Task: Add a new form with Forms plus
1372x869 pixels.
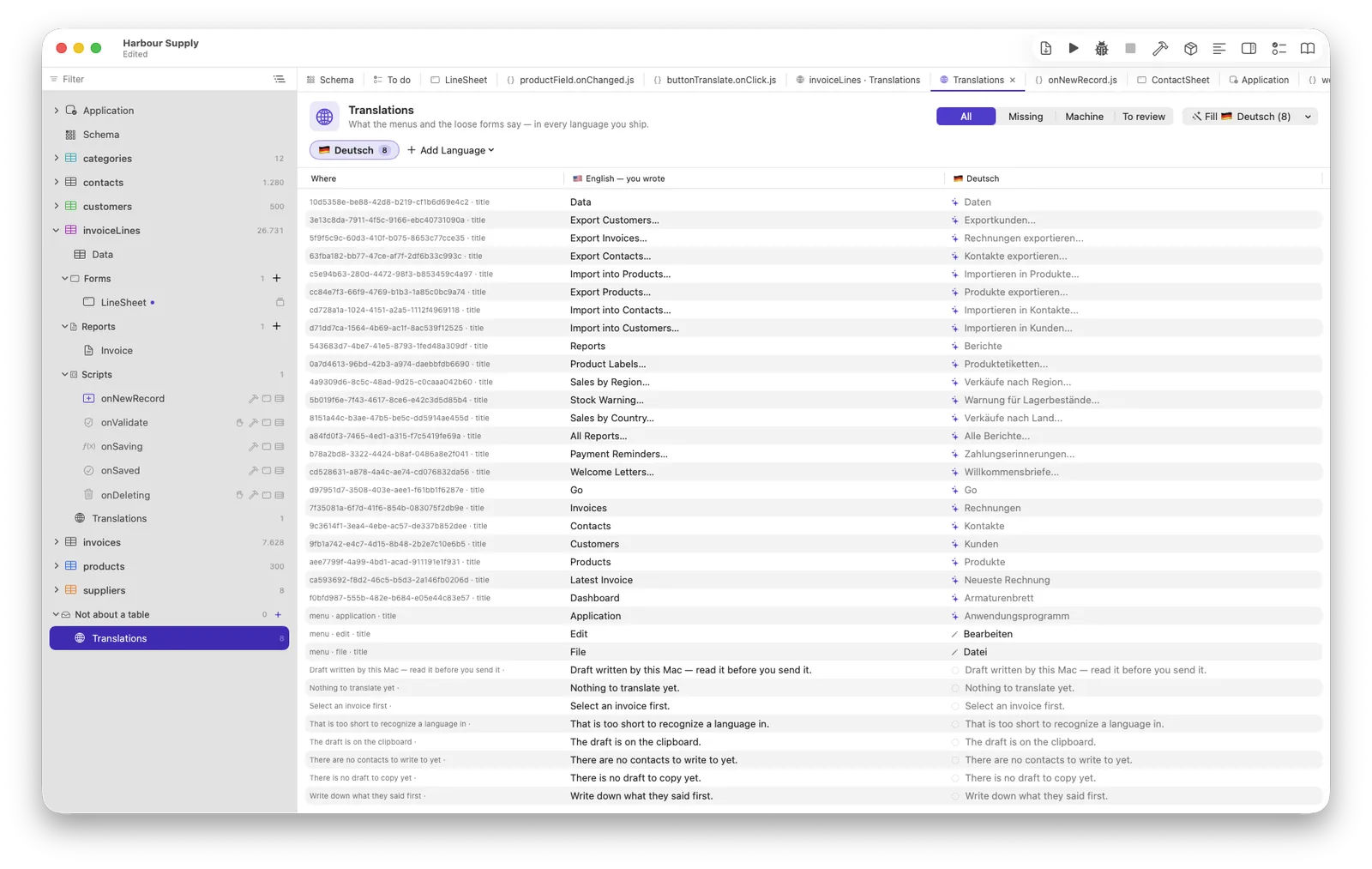Action: (x=276, y=278)
